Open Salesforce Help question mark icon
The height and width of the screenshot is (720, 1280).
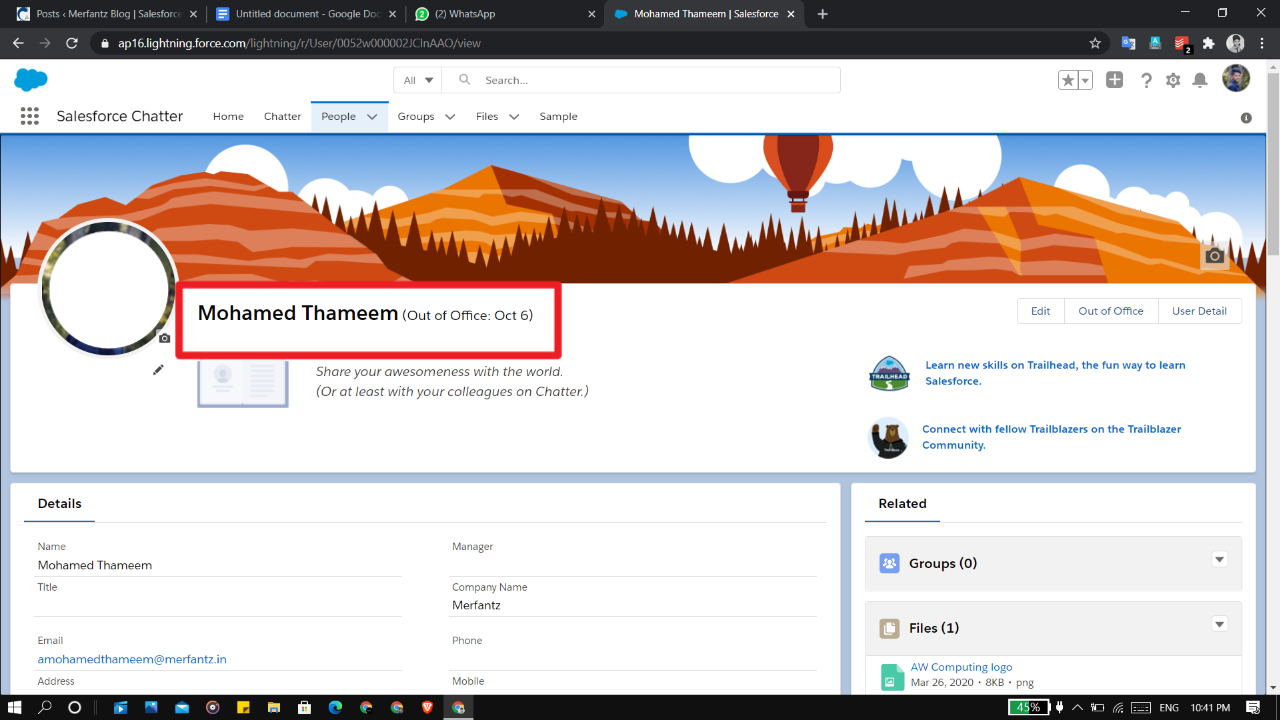click(x=1146, y=80)
